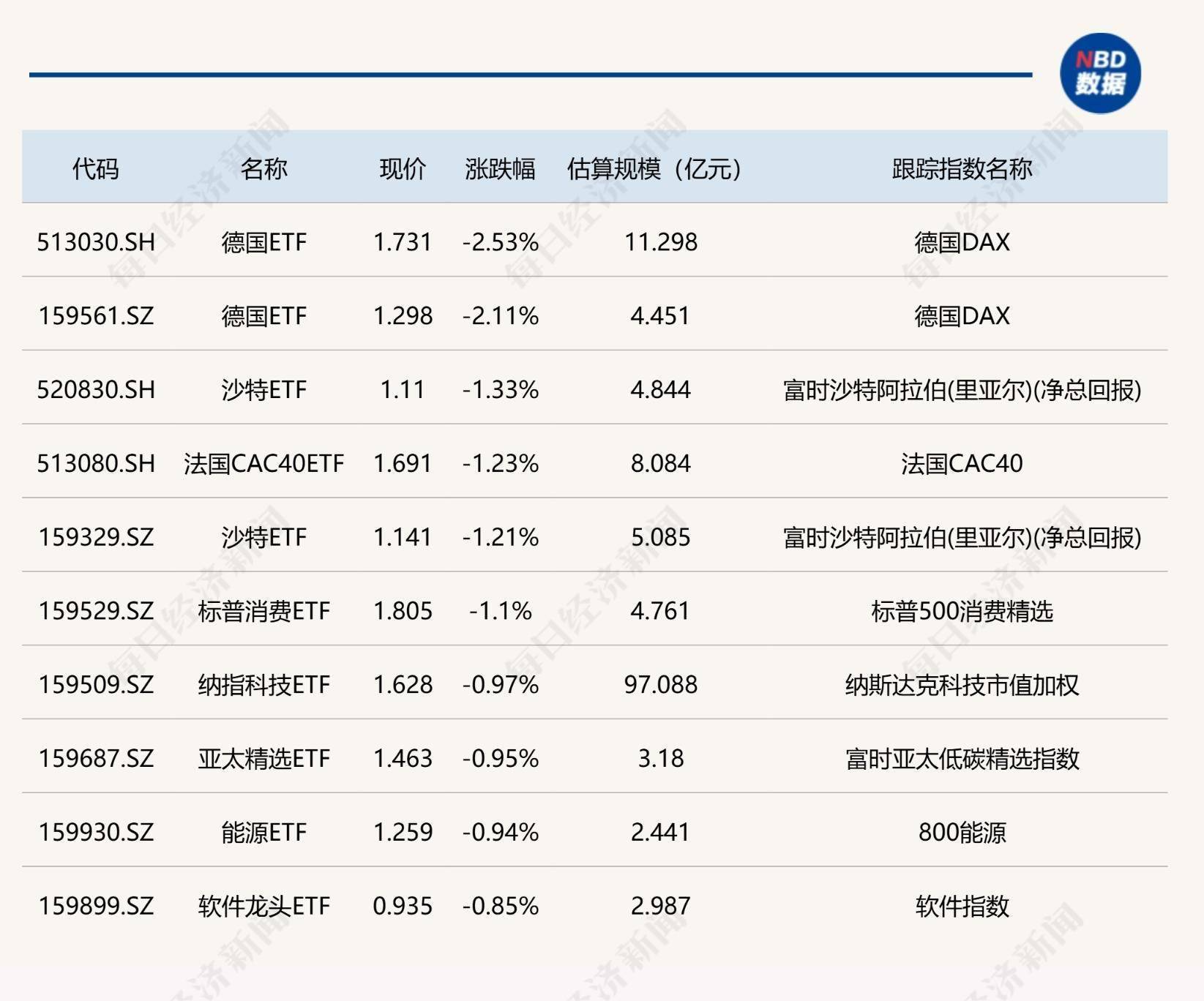Select ETF code 159561.SZ
Image resolution: width=1204 pixels, height=1001 pixels.
(x=96, y=316)
